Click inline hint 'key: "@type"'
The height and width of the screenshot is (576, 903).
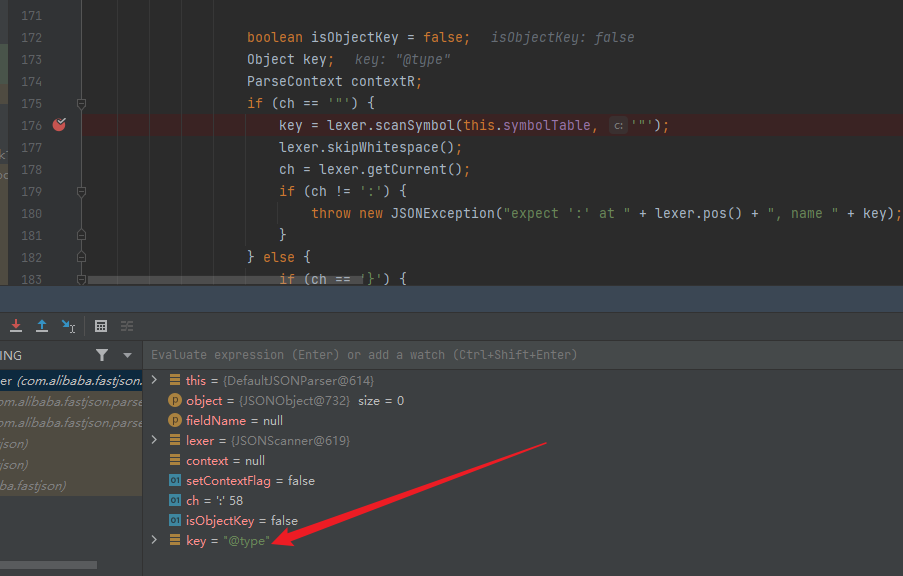pyautogui.click(x=403, y=59)
